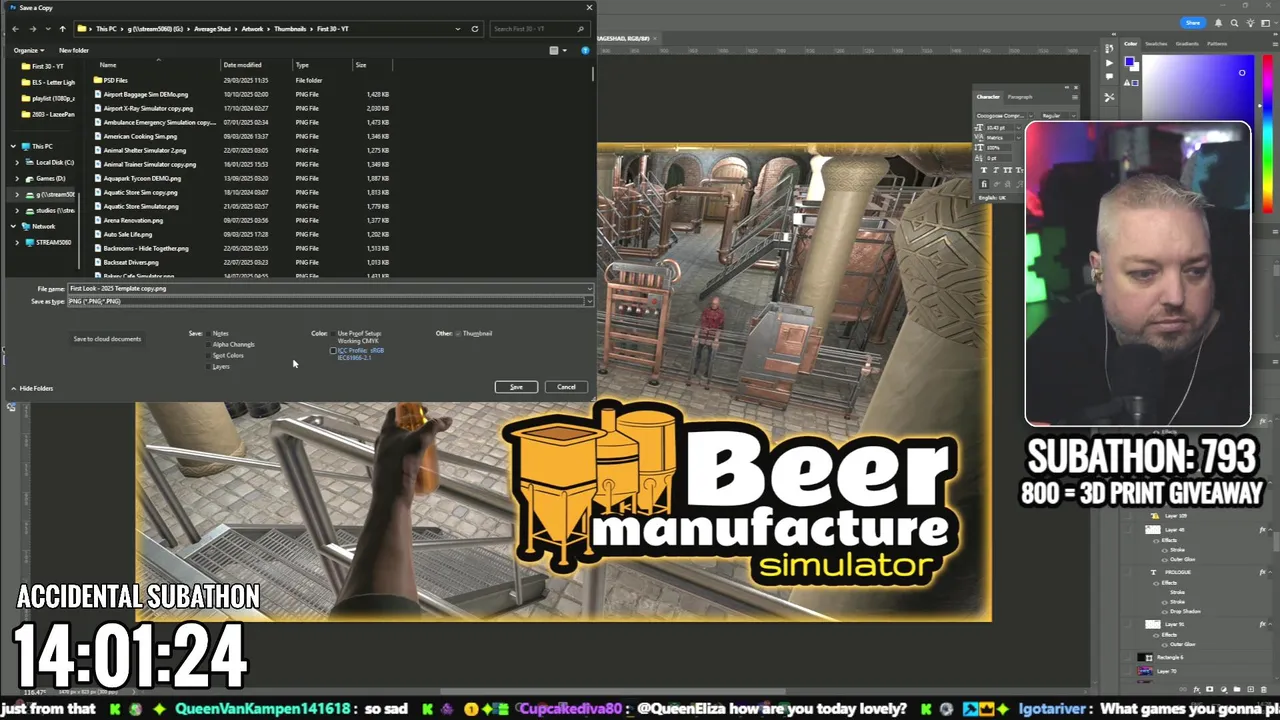Toggle the Faux Bold text style
The width and height of the screenshot is (1280, 720).
click(x=984, y=170)
